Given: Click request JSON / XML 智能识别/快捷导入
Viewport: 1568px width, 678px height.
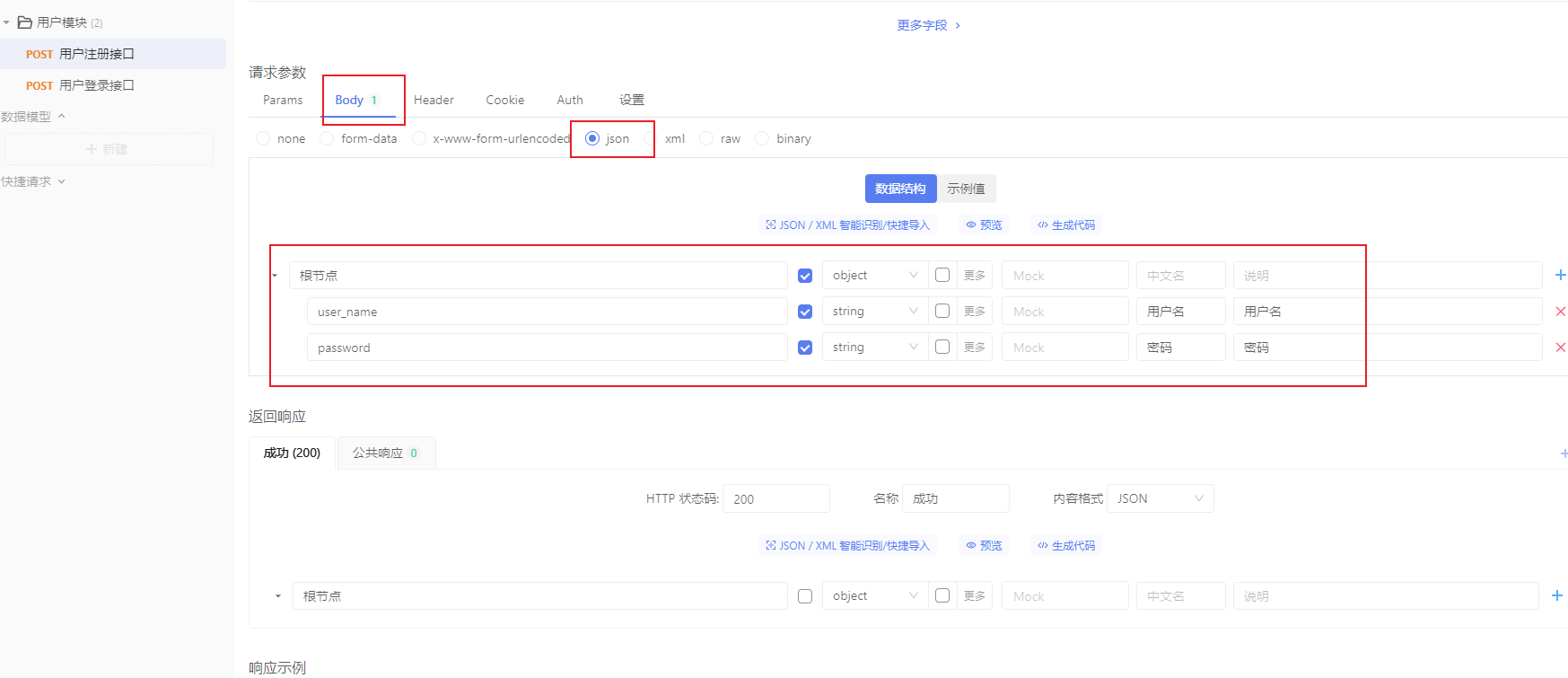Looking at the screenshot, I should pos(848,225).
